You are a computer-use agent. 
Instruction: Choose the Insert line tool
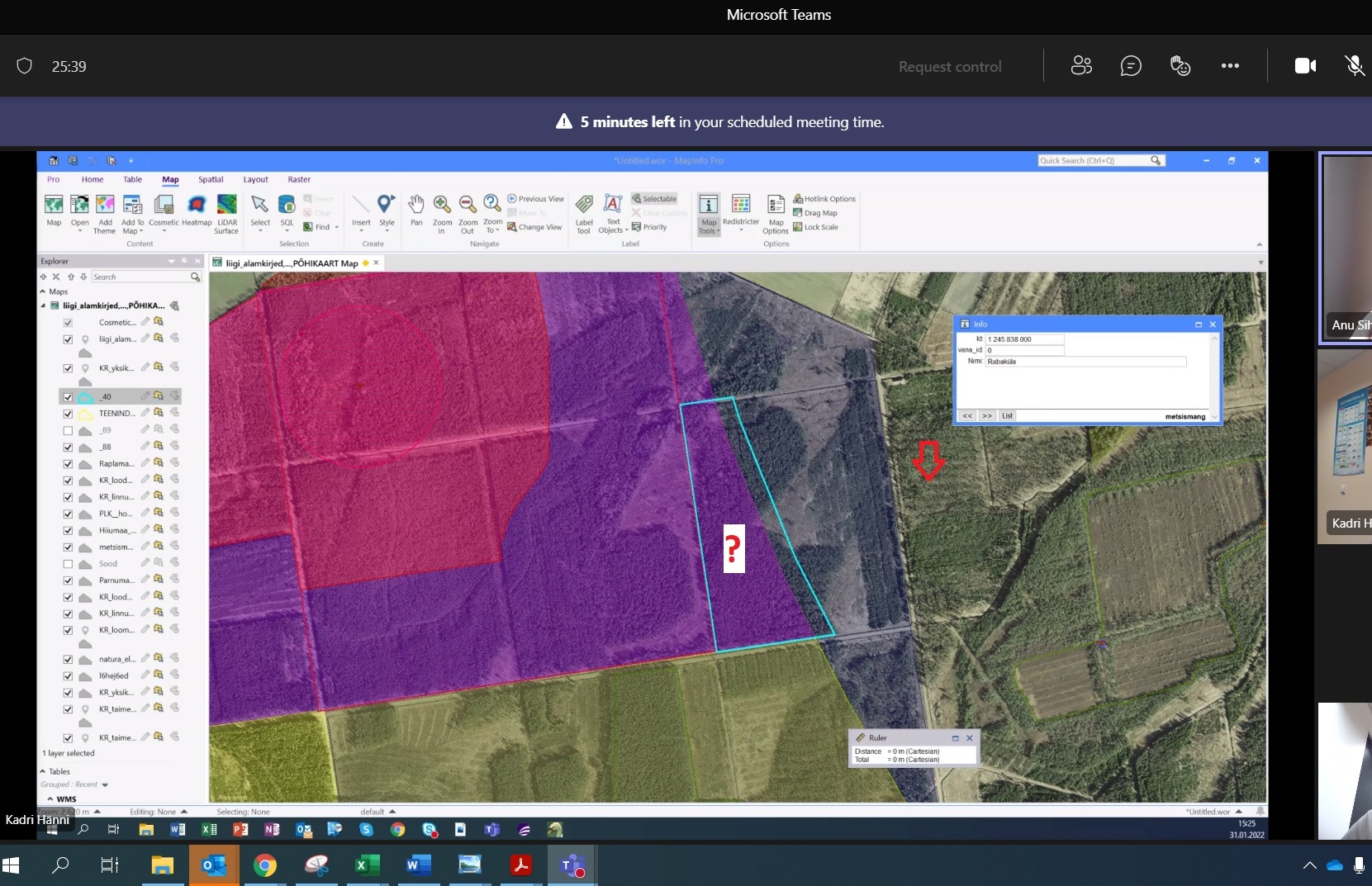[x=361, y=211]
